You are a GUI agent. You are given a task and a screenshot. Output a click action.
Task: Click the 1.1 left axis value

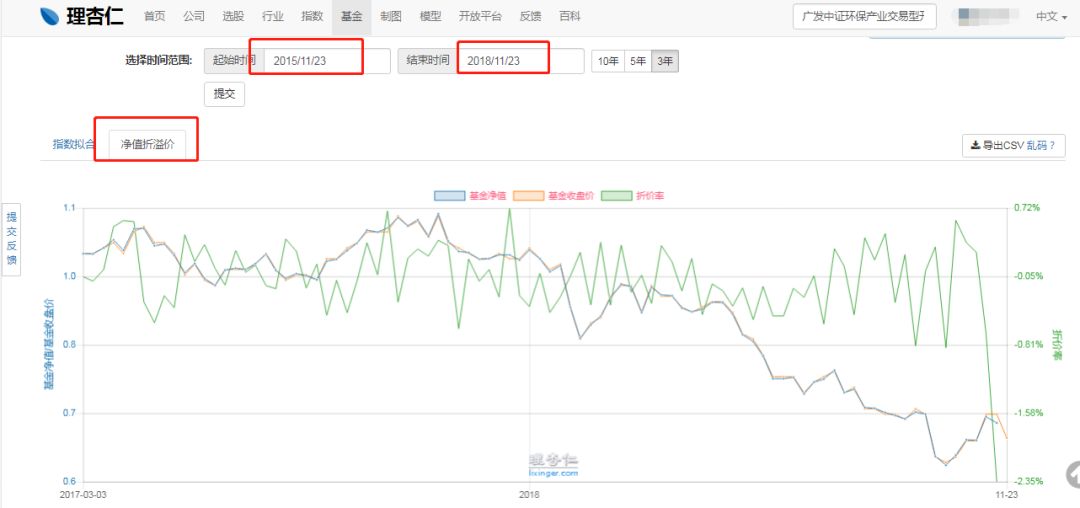click(x=70, y=207)
